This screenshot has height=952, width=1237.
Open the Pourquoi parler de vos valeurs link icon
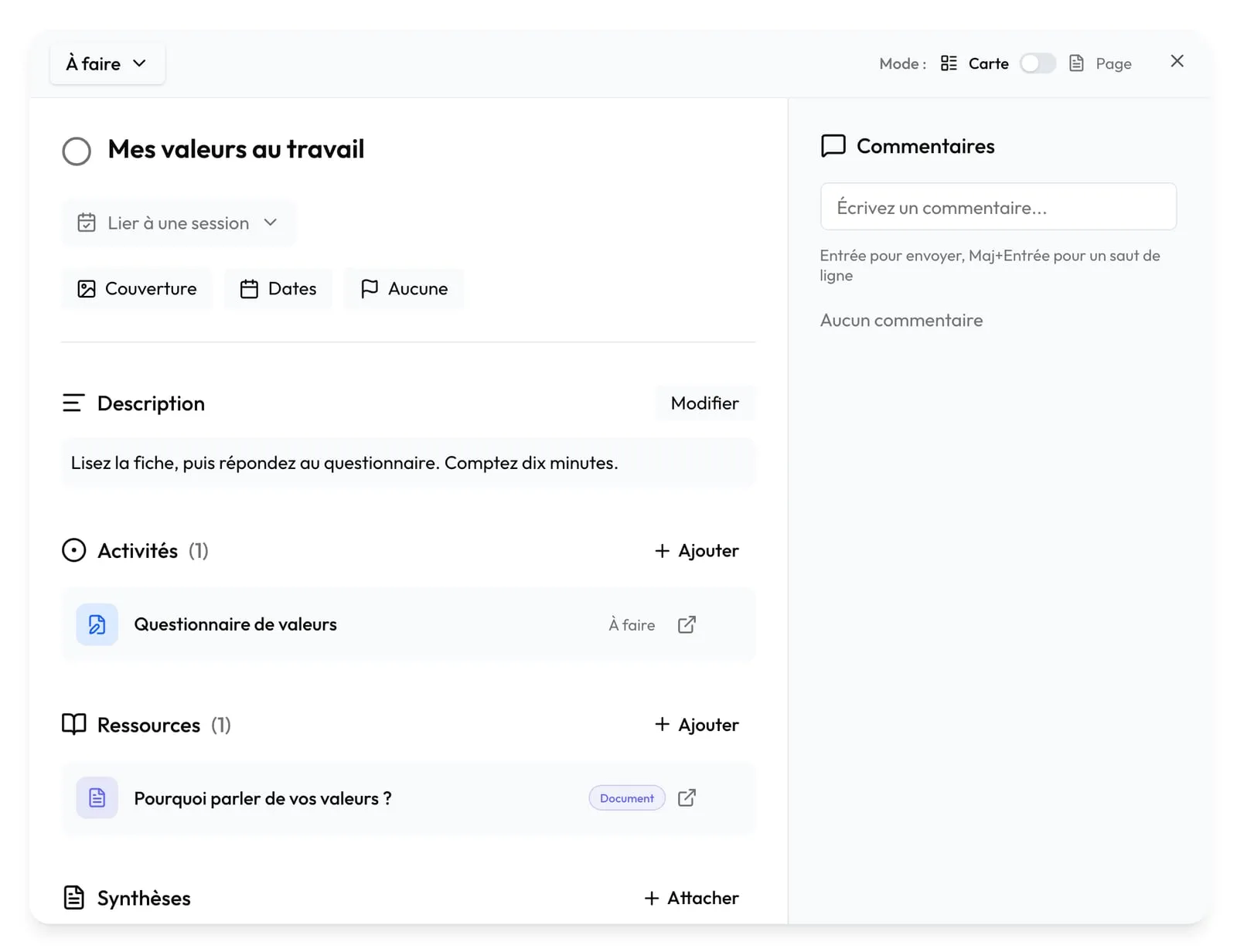[x=687, y=797]
